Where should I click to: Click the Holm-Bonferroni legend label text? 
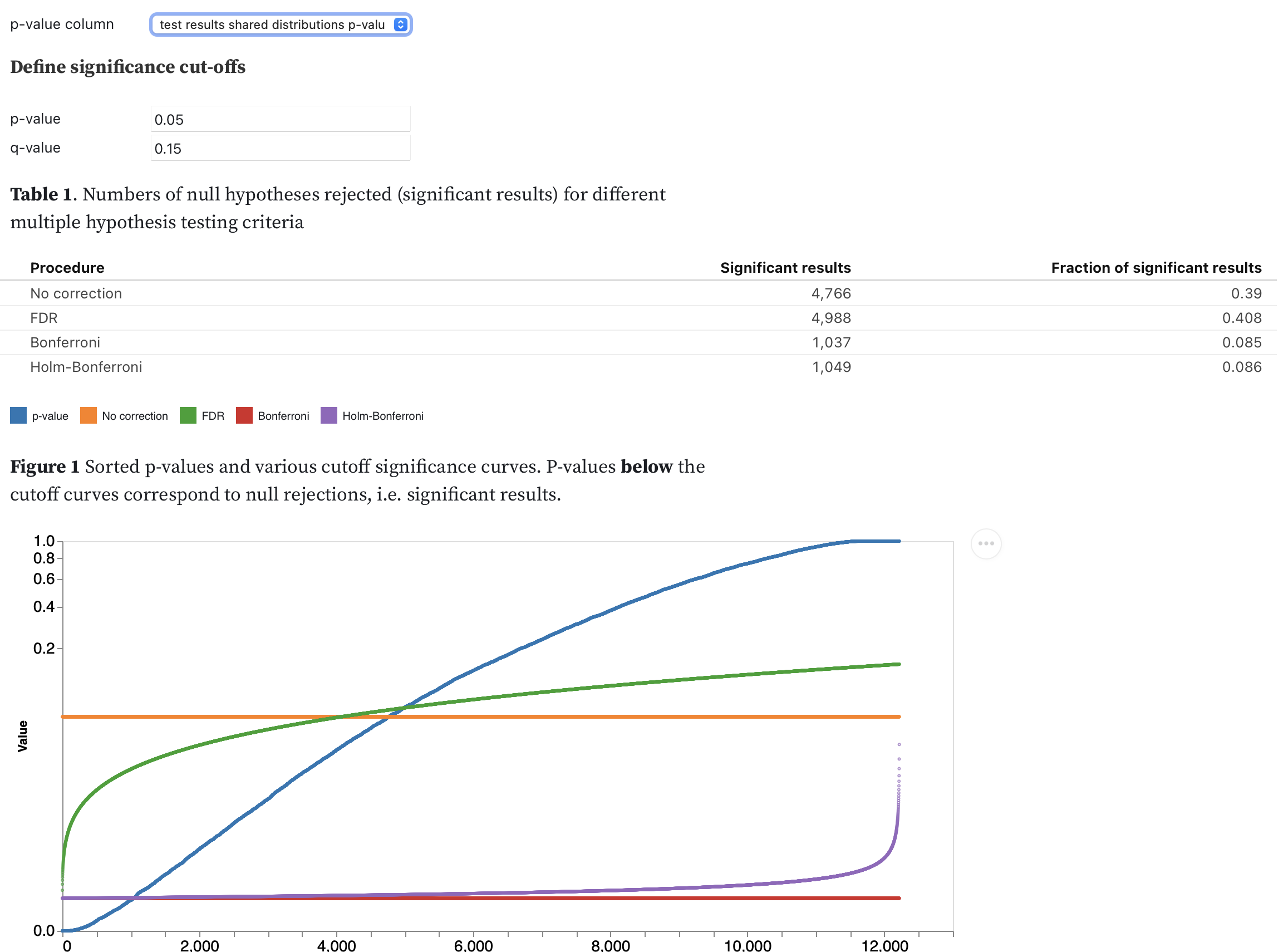383,416
